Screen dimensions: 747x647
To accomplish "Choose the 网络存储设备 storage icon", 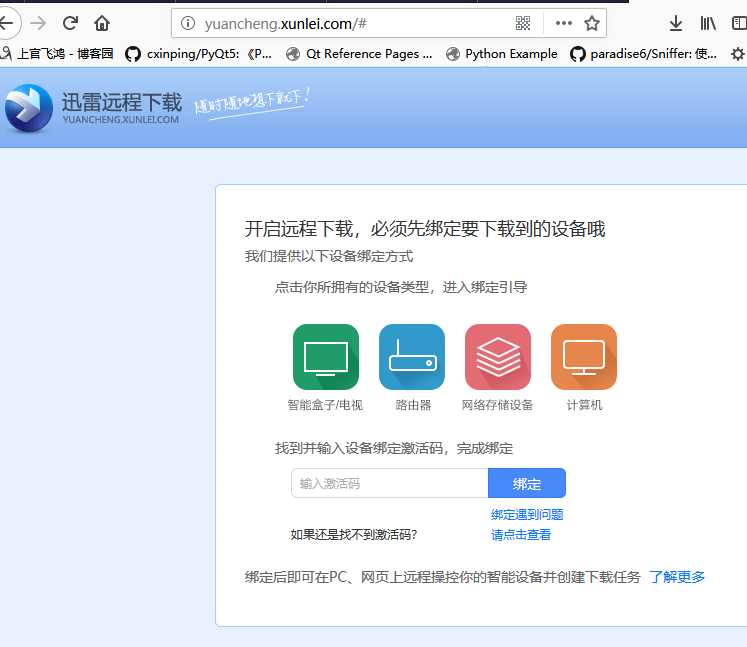I will [x=498, y=357].
